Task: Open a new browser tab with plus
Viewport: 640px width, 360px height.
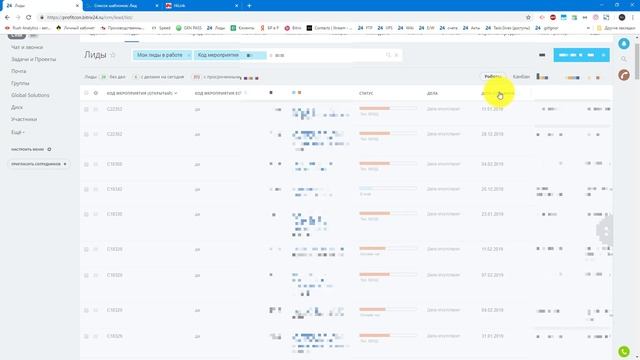Action: [x=249, y=6]
